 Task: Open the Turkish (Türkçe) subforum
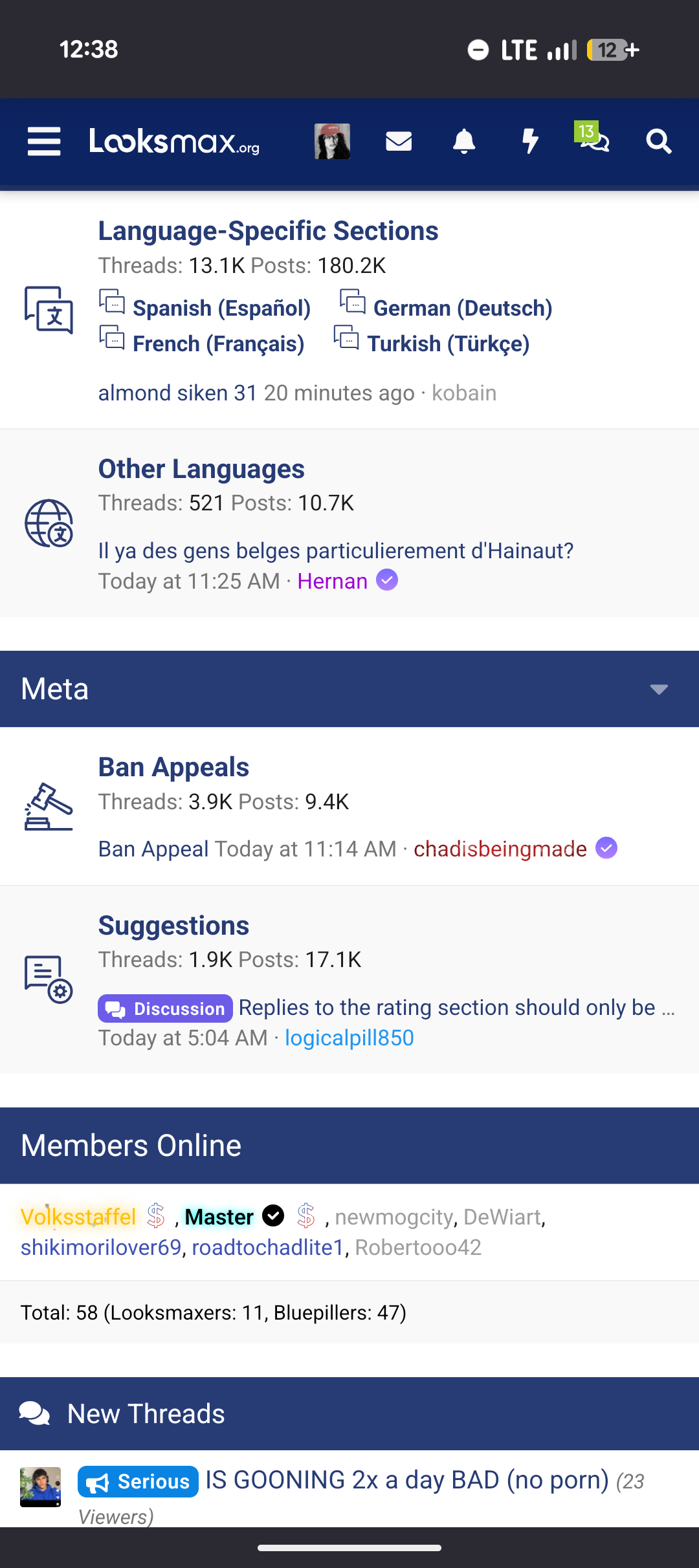[x=448, y=343]
